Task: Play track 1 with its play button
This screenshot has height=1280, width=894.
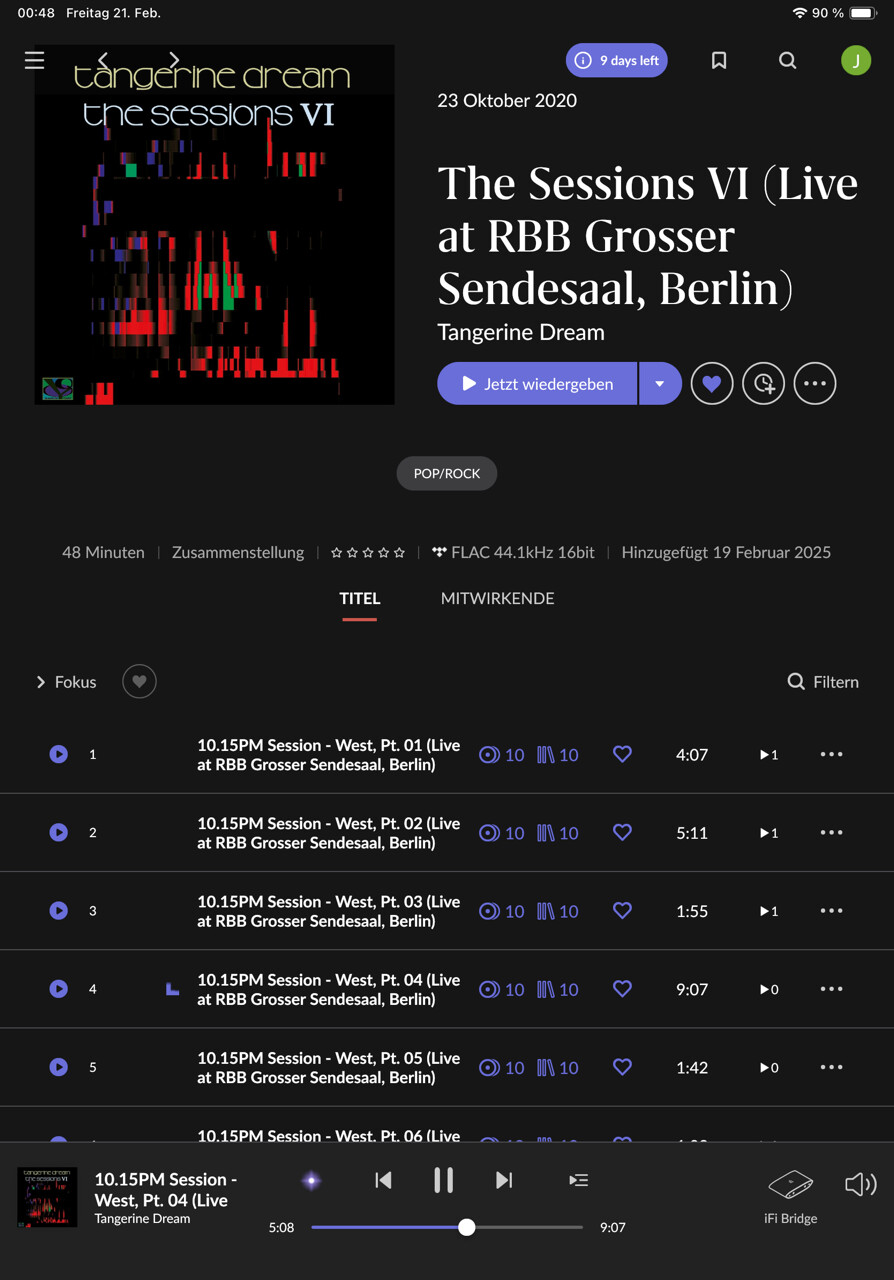Action: click(x=59, y=754)
